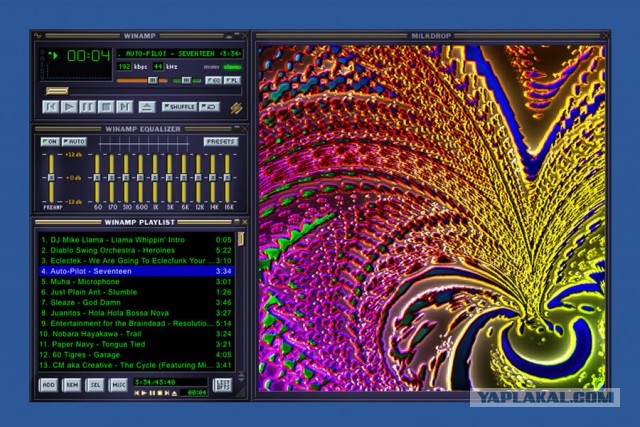Toggle the EQ window button
The height and width of the screenshot is (427, 640).
pyautogui.click(x=213, y=80)
